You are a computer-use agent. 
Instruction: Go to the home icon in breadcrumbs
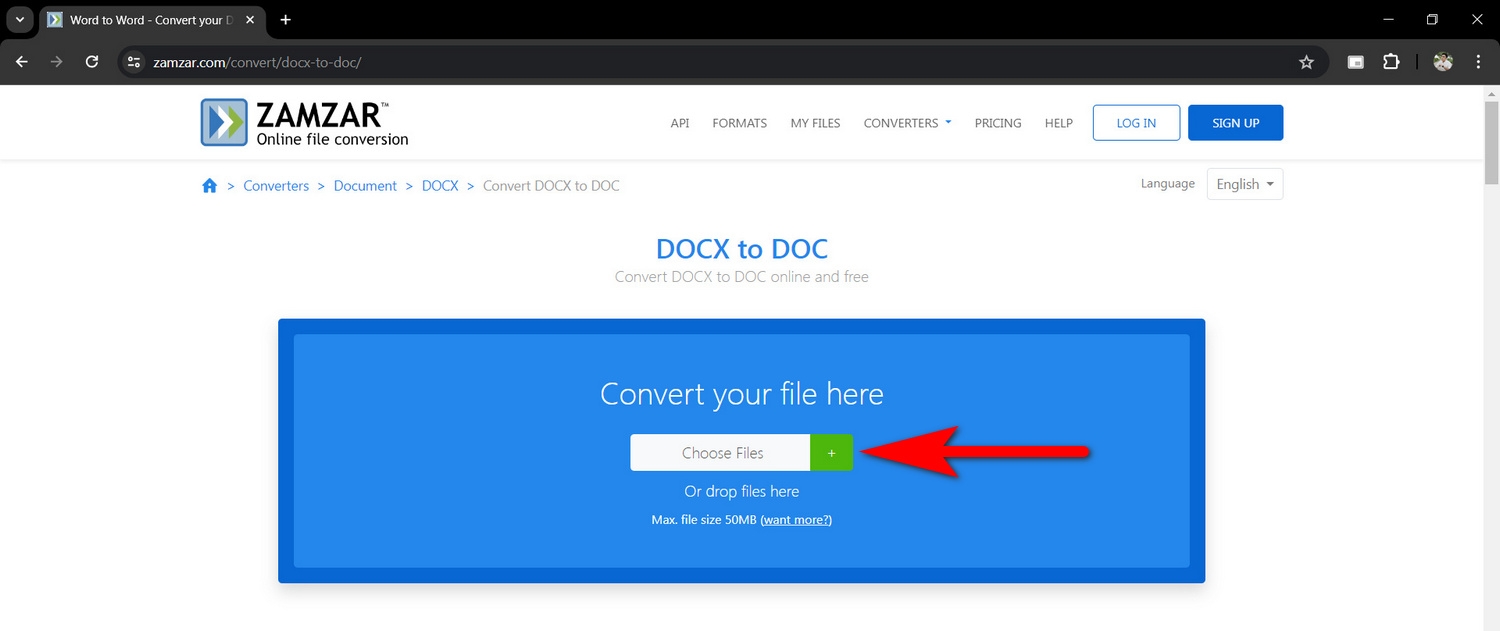point(209,185)
